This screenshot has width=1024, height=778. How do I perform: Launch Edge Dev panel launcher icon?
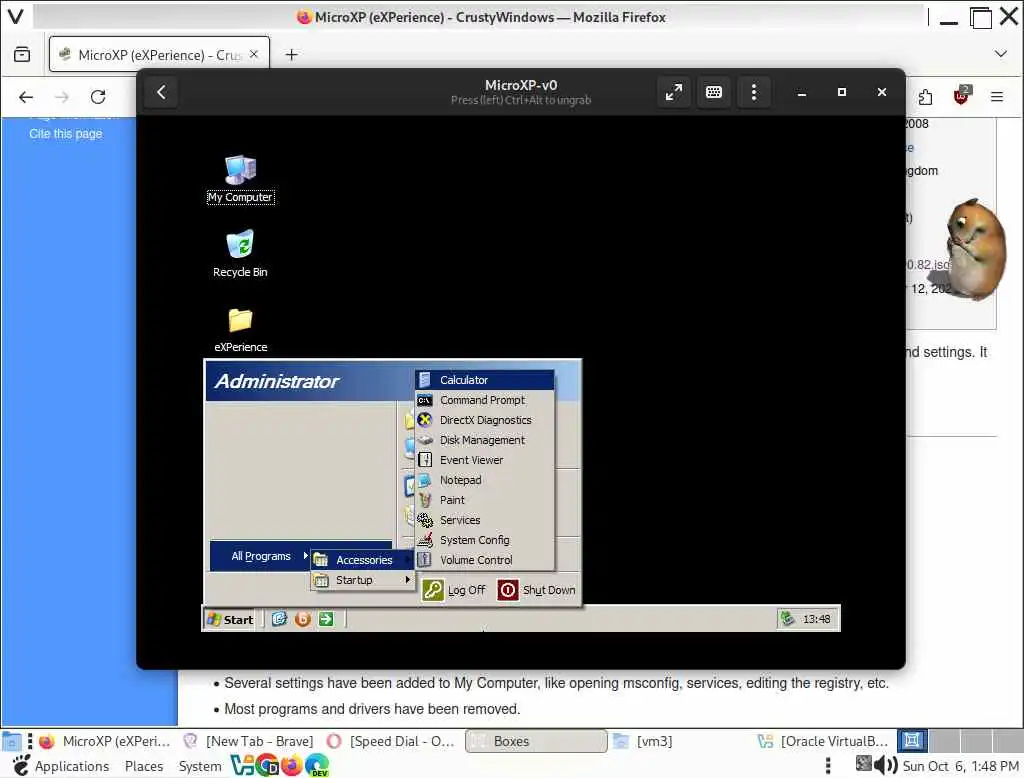pos(317,765)
